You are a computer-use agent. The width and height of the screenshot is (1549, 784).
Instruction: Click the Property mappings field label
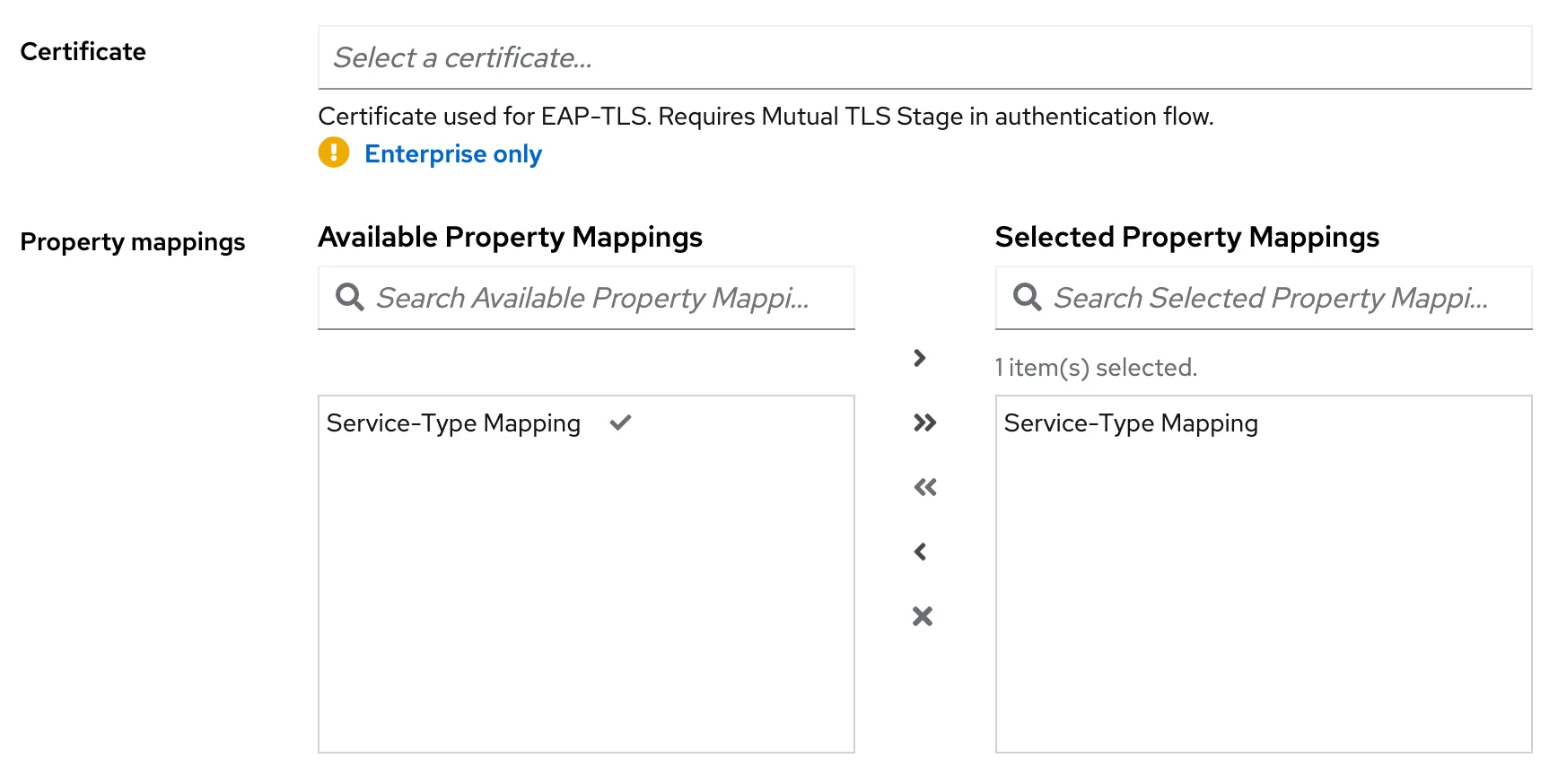point(132,242)
